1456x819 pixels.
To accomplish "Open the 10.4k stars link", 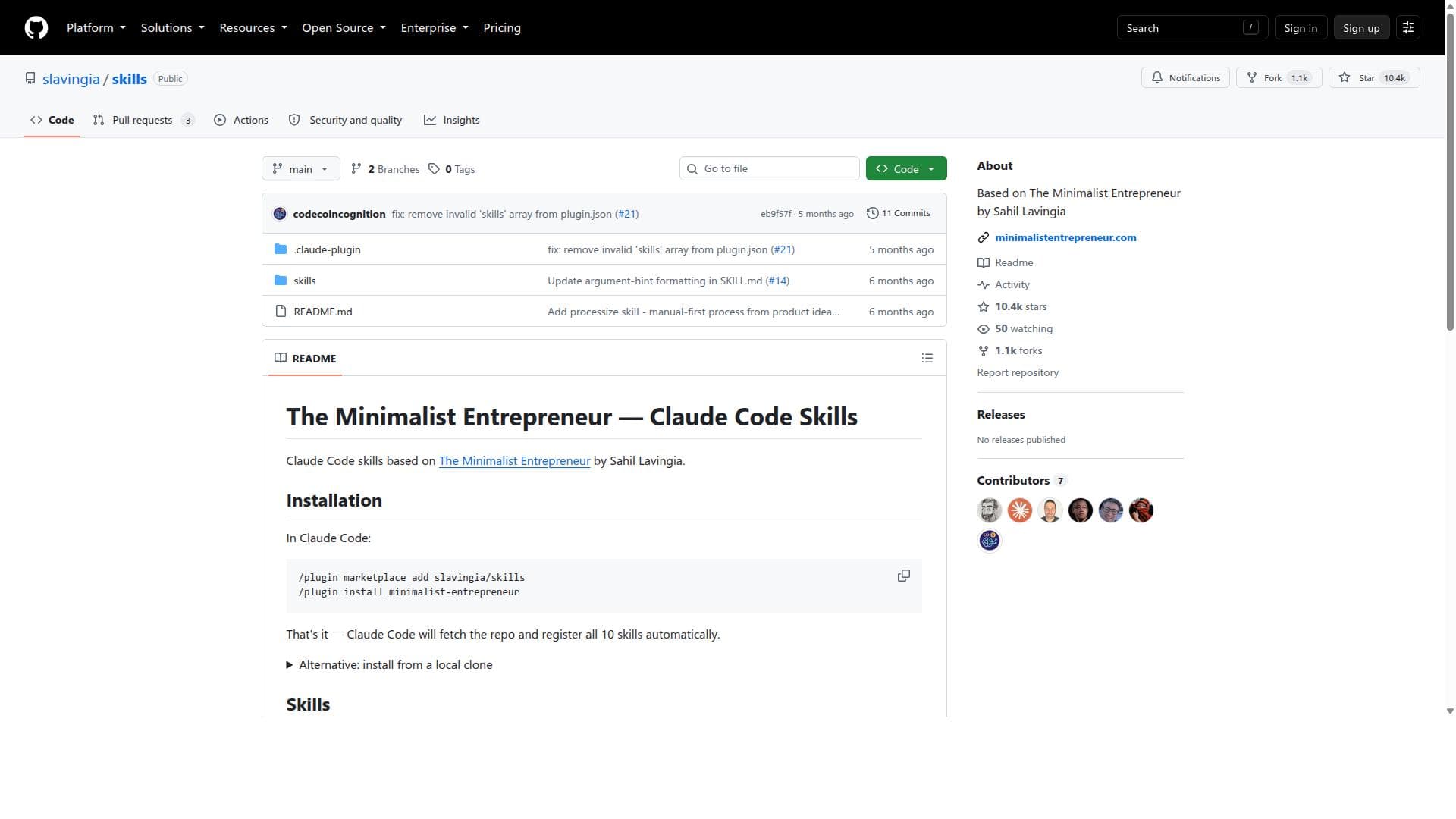I will pos(1021,307).
